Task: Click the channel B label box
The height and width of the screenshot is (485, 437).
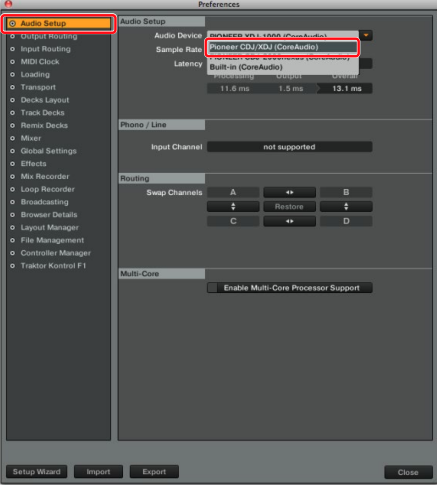Action: [x=346, y=192]
